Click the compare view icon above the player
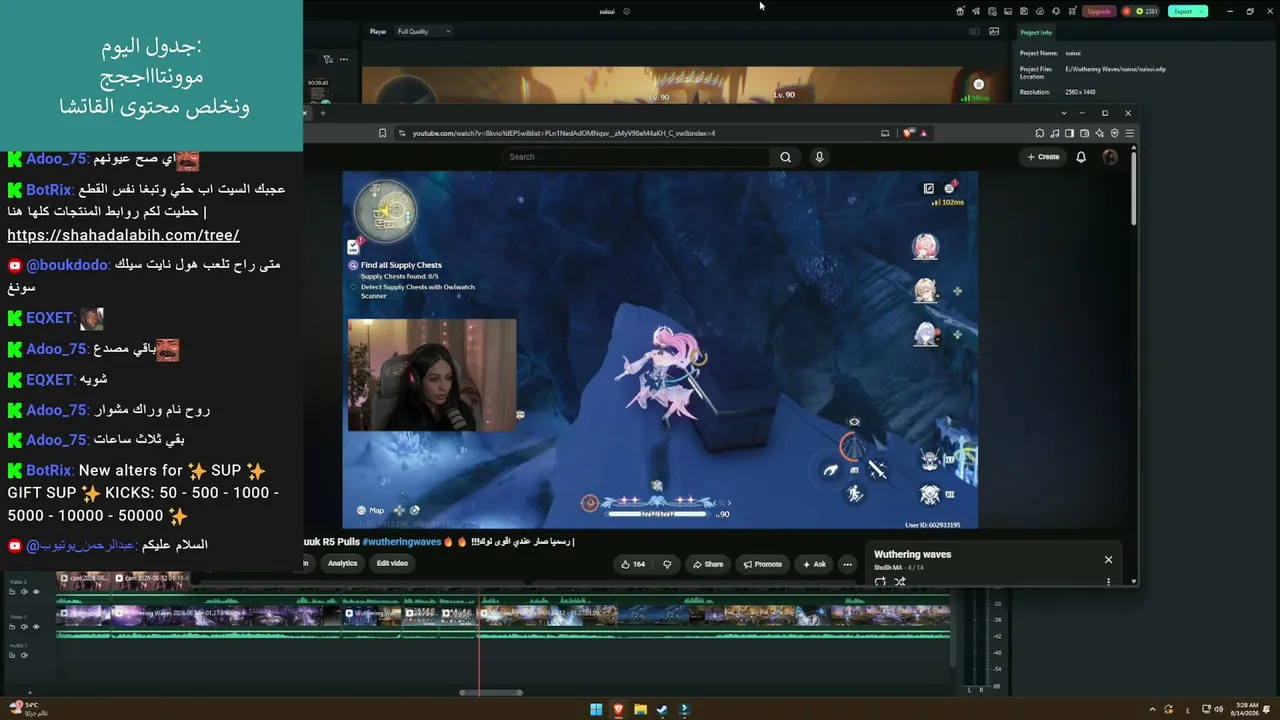This screenshot has height=720, width=1280. 975,31
